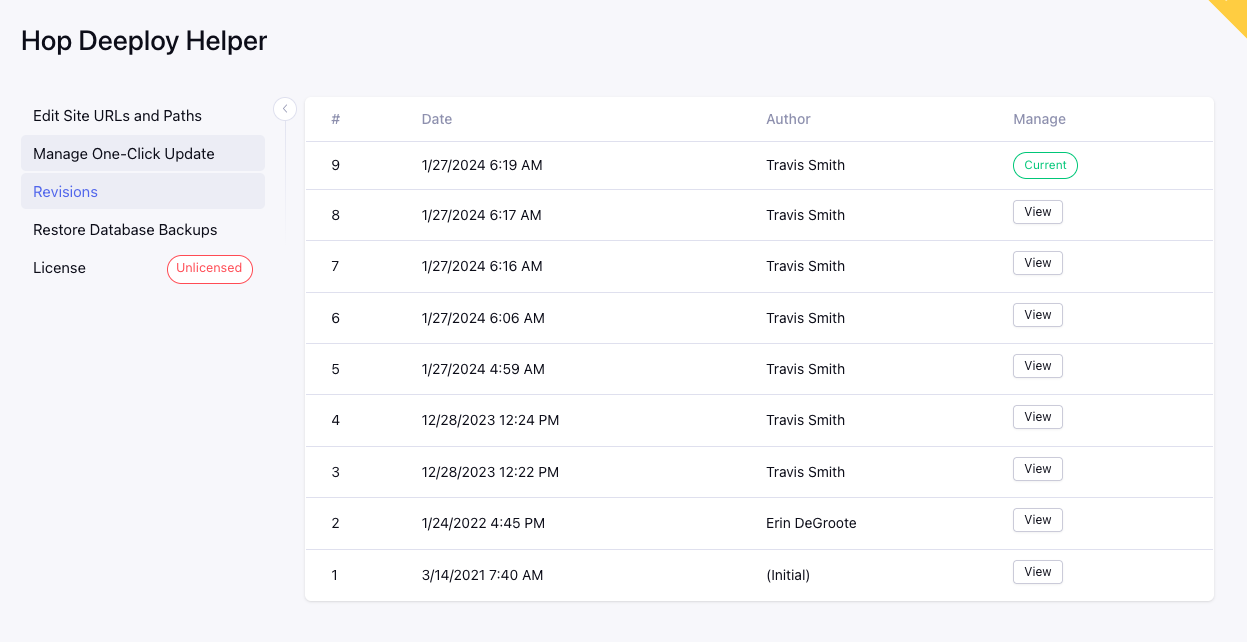Screen dimensions: 1247x642
Task: View Erin DeGroote's revision 2
Action: point(1037,520)
